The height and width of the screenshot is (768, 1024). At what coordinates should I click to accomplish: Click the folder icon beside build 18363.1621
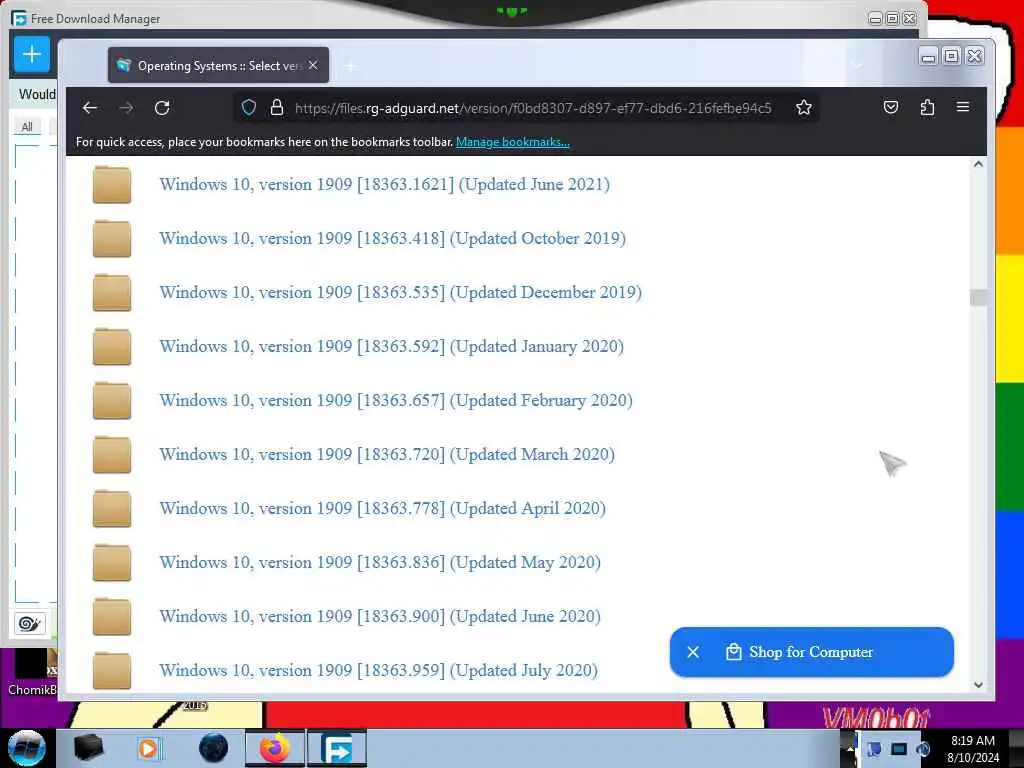pos(112,185)
